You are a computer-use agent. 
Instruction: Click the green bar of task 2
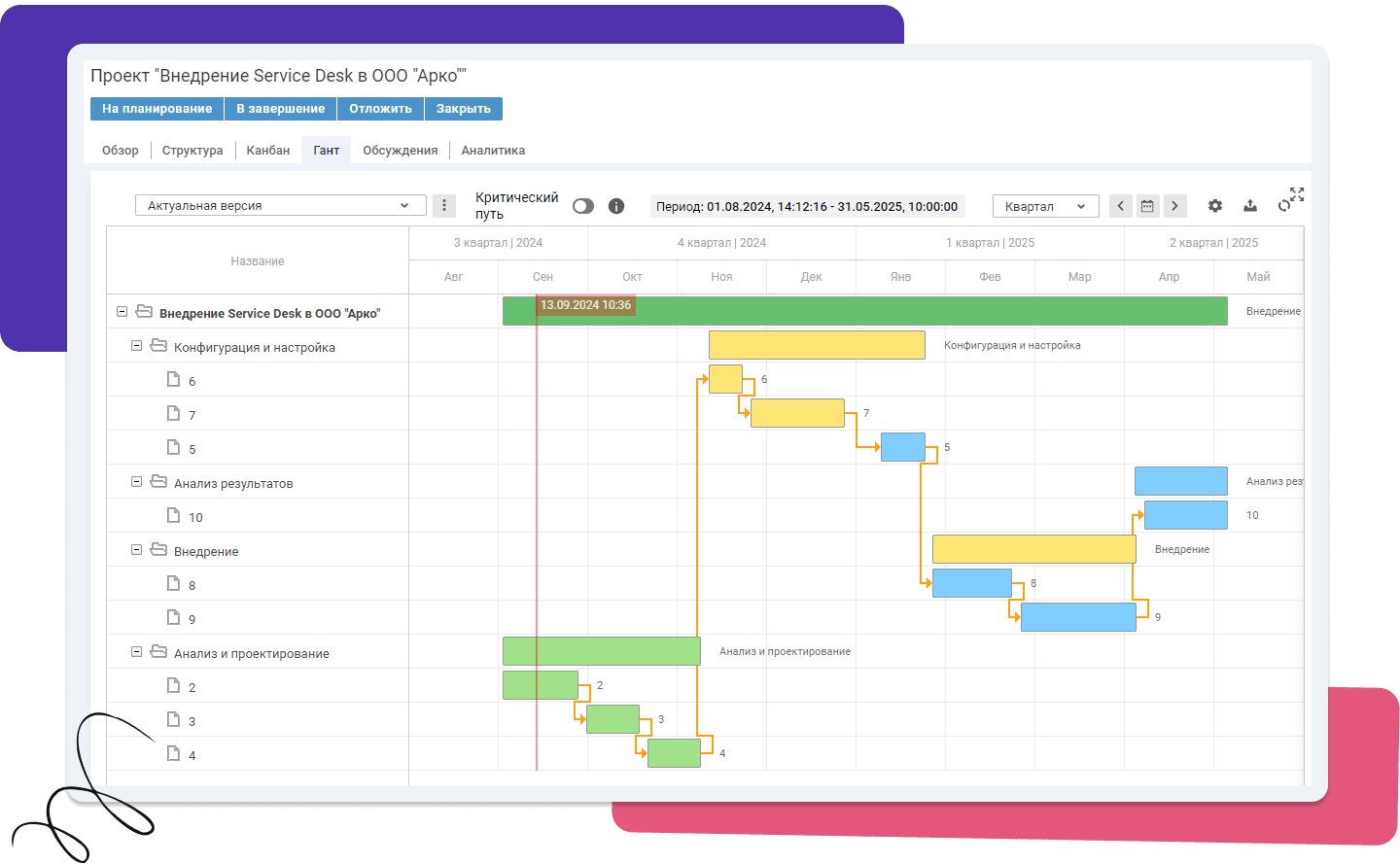pyautogui.click(x=541, y=685)
